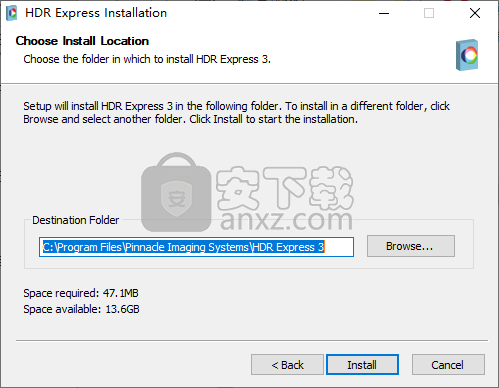The image size is (499, 388).
Task: Click the "Choose the folder" subtitle text
Action: tap(147, 59)
